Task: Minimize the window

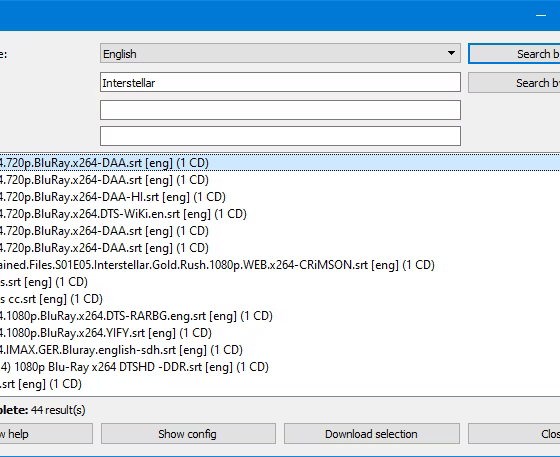Action: click(x=541, y=15)
